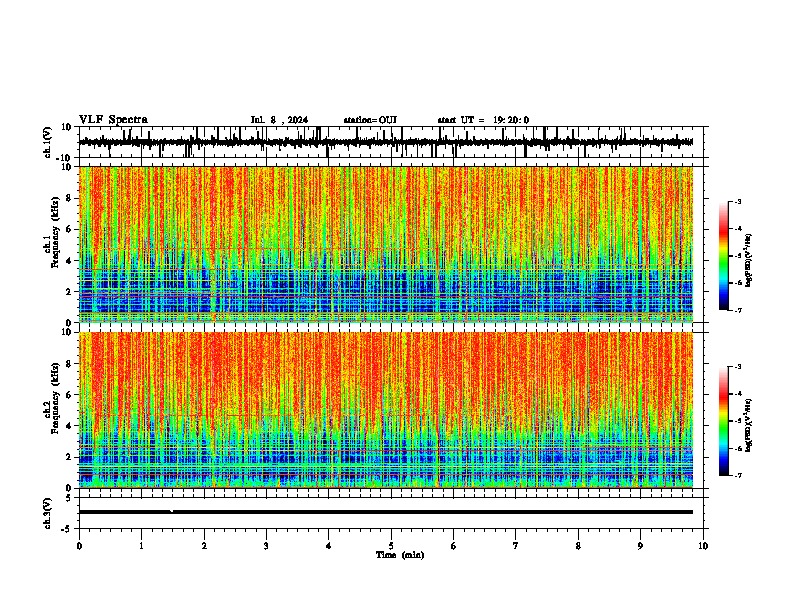Screen dimensions: 792x612
Task: Click the 8 kHz tick on ch.2 frequency axis
Action: (70, 364)
